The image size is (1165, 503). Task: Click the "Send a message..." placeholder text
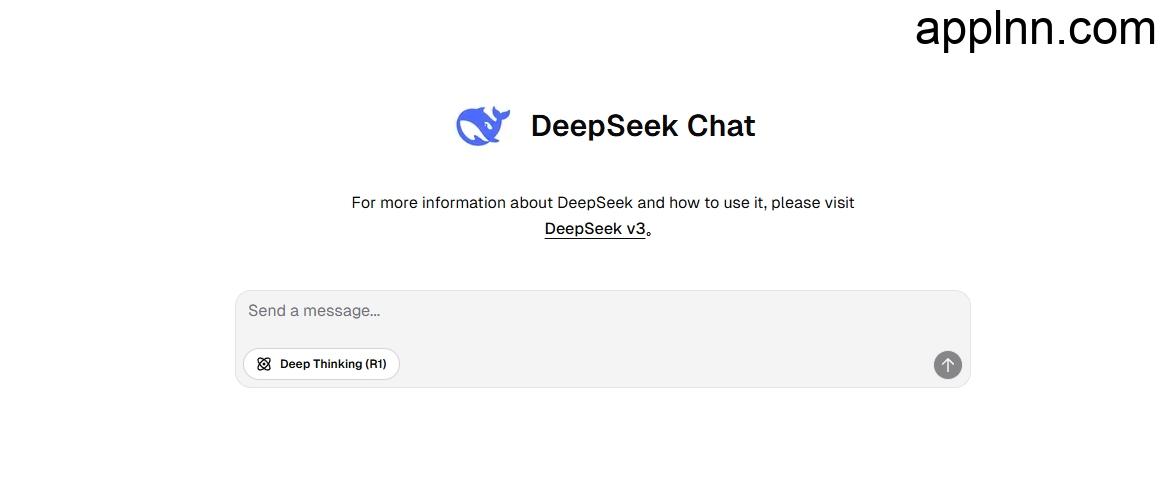(x=314, y=311)
